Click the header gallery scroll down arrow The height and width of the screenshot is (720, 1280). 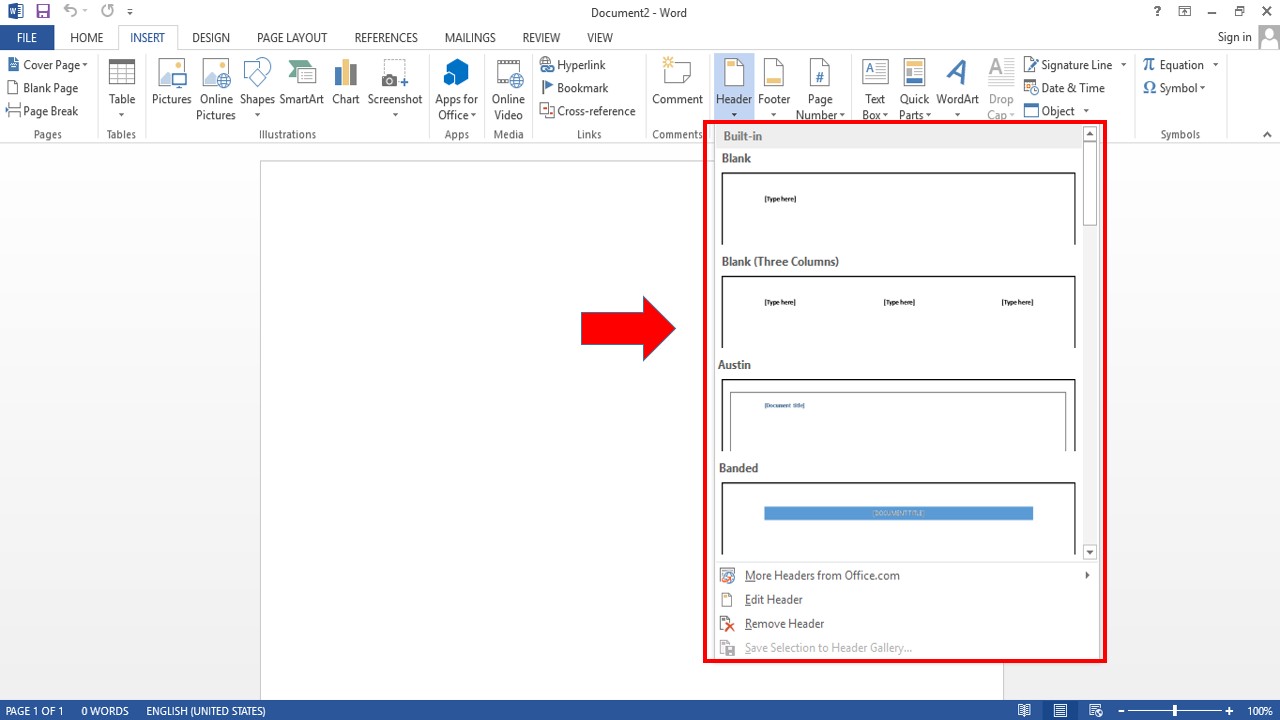tap(1090, 552)
